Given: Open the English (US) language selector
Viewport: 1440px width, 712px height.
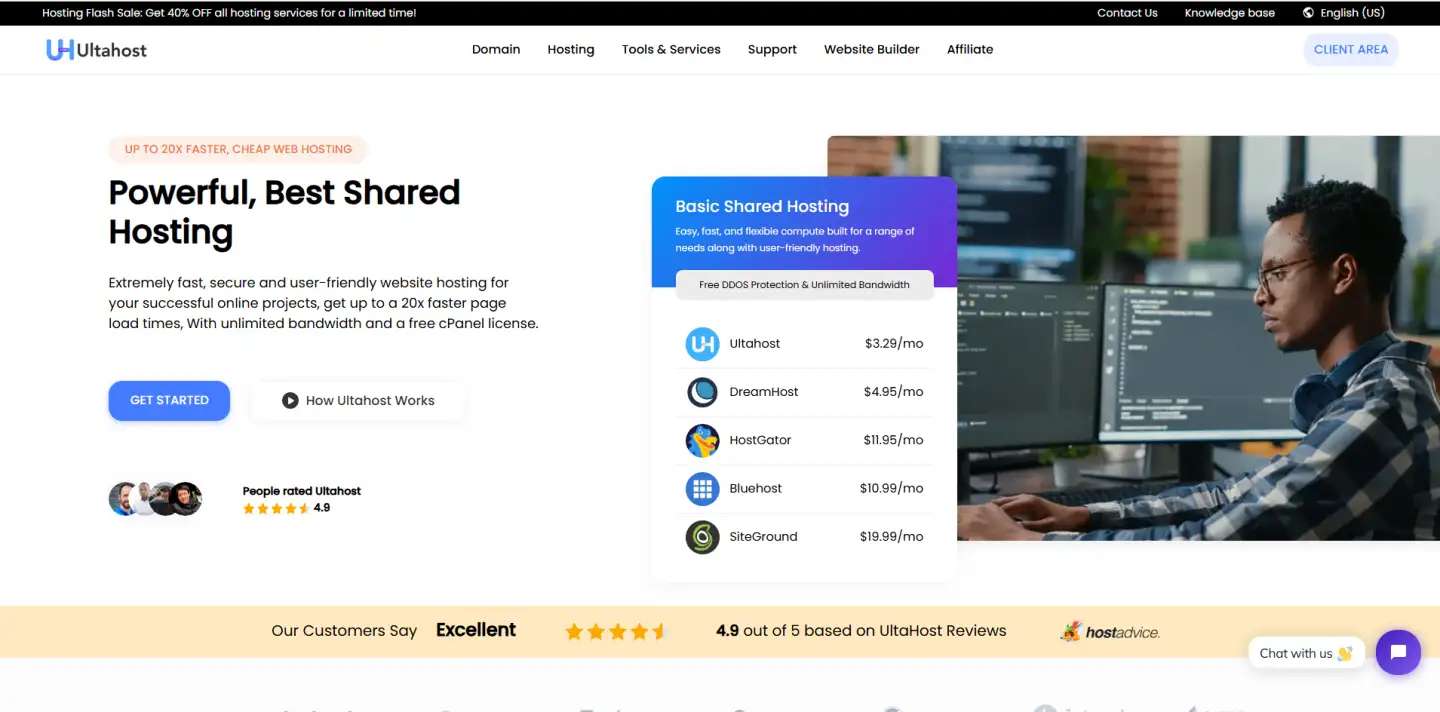Looking at the screenshot, I should [1344, 13].
